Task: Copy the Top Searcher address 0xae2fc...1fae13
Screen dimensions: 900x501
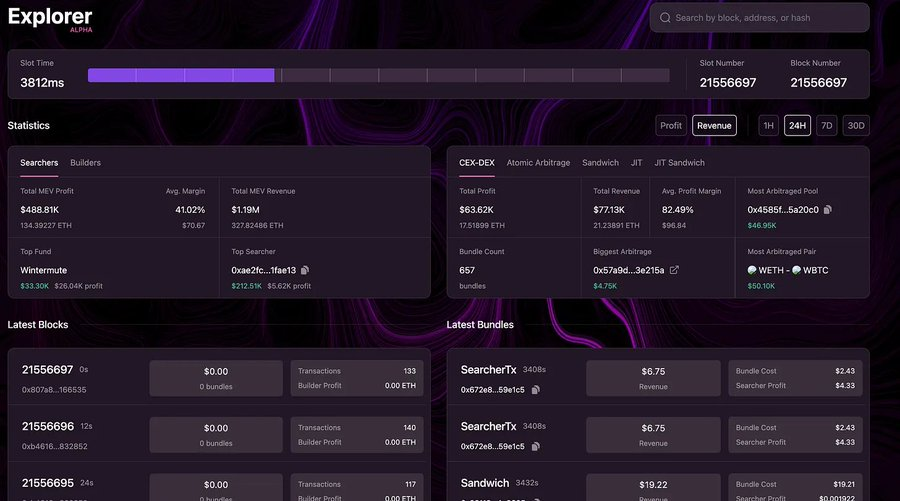Action: [x=305, y=270]
